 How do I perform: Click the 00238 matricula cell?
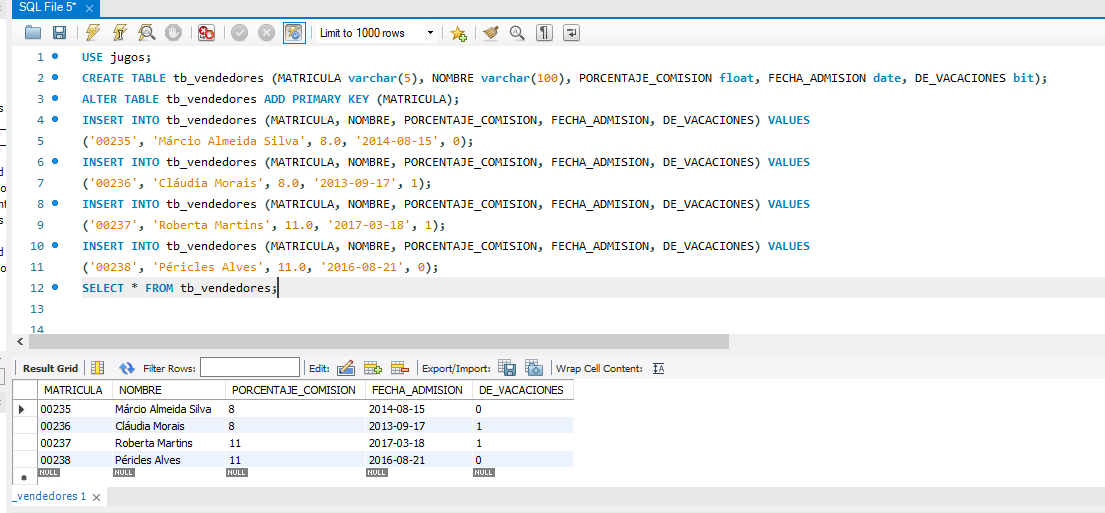pos(75,460)
